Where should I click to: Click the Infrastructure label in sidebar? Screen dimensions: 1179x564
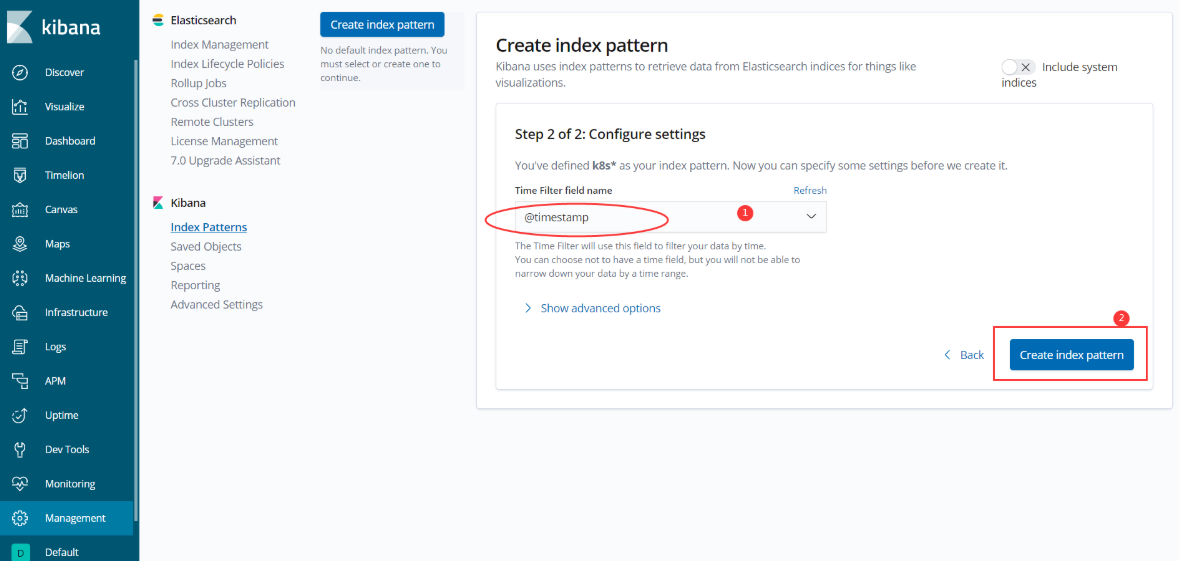[76, 312]
